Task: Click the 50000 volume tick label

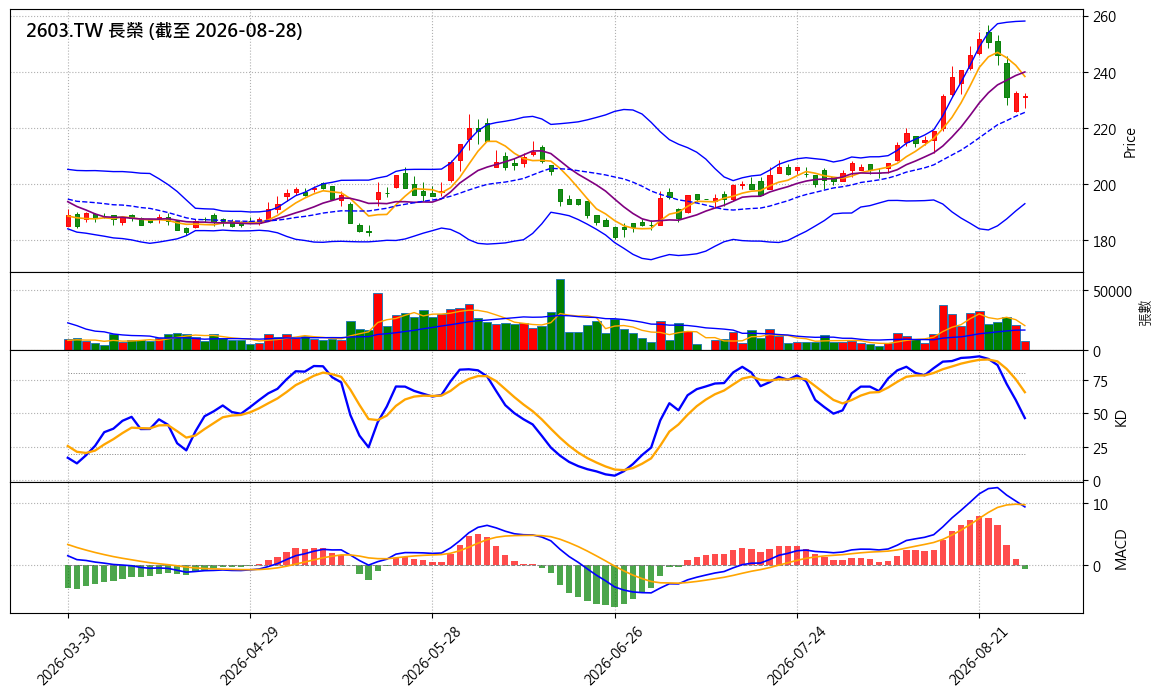Action: (1112, 292)
